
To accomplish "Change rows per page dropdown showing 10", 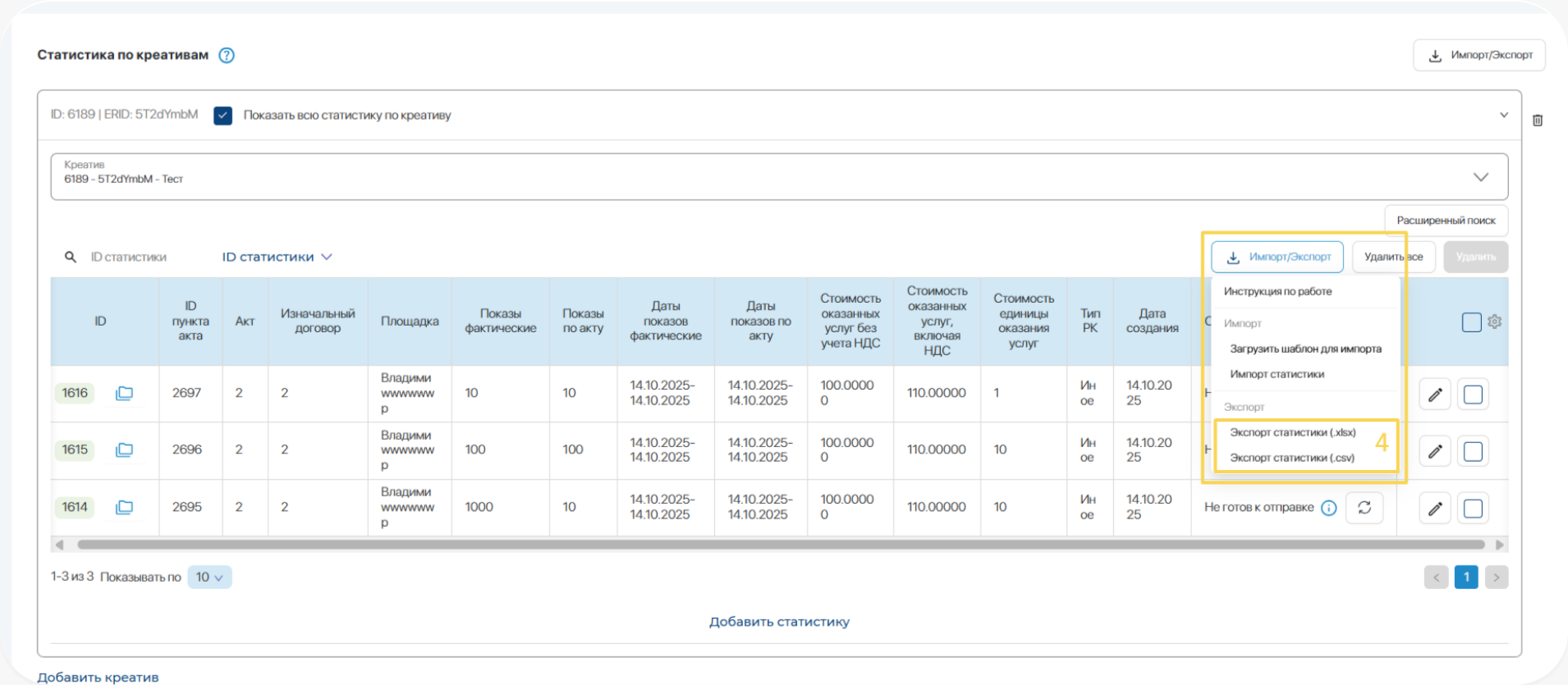I will point(209,577).
